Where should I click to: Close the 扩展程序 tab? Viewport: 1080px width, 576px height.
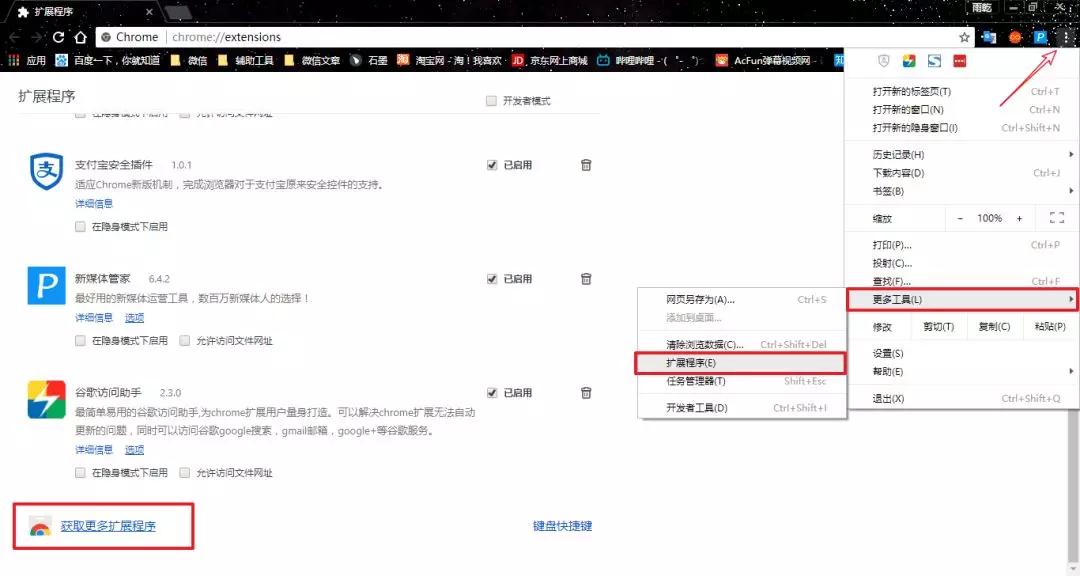pyautogui.click(x=149, y=12)
